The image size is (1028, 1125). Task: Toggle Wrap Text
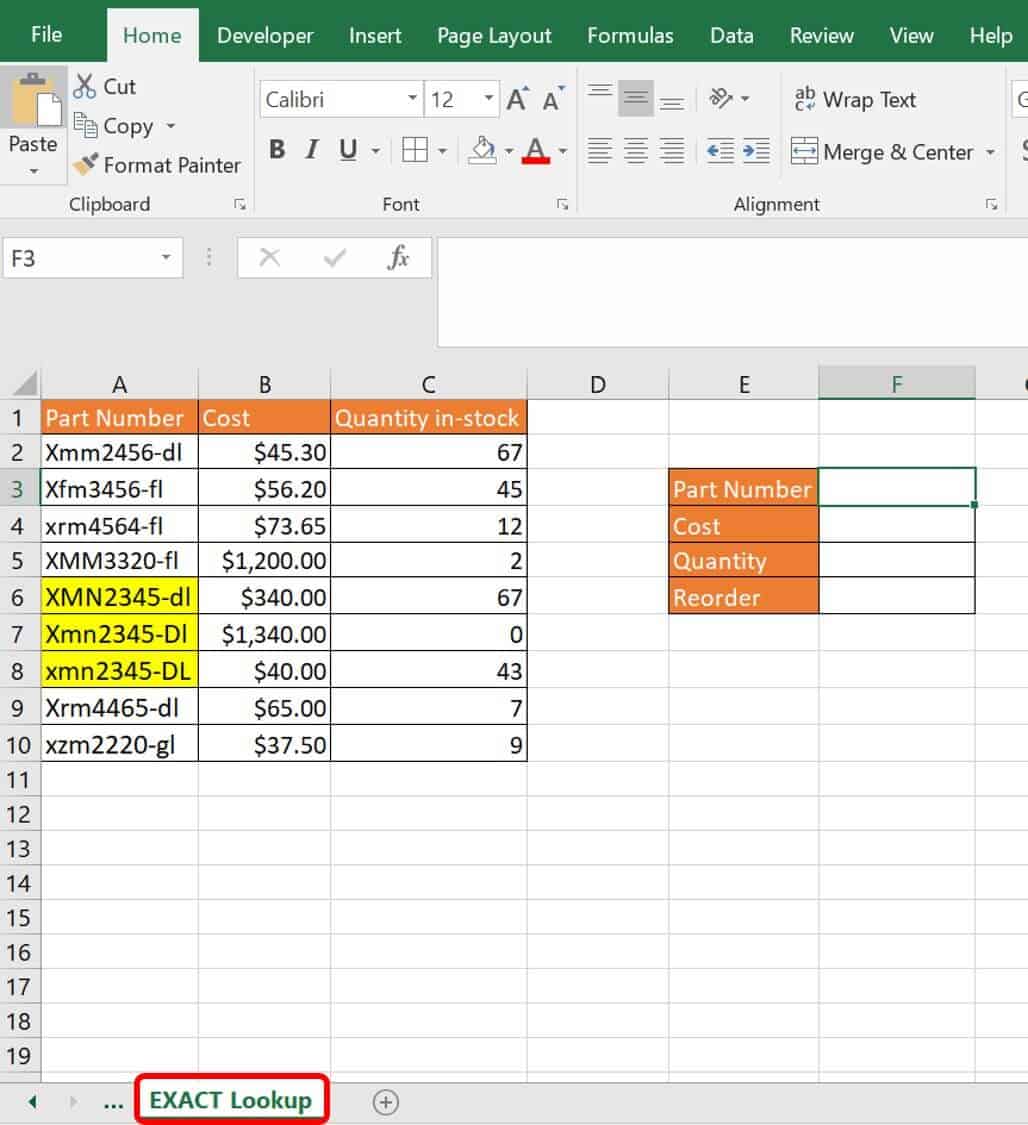tap(855, 100)
